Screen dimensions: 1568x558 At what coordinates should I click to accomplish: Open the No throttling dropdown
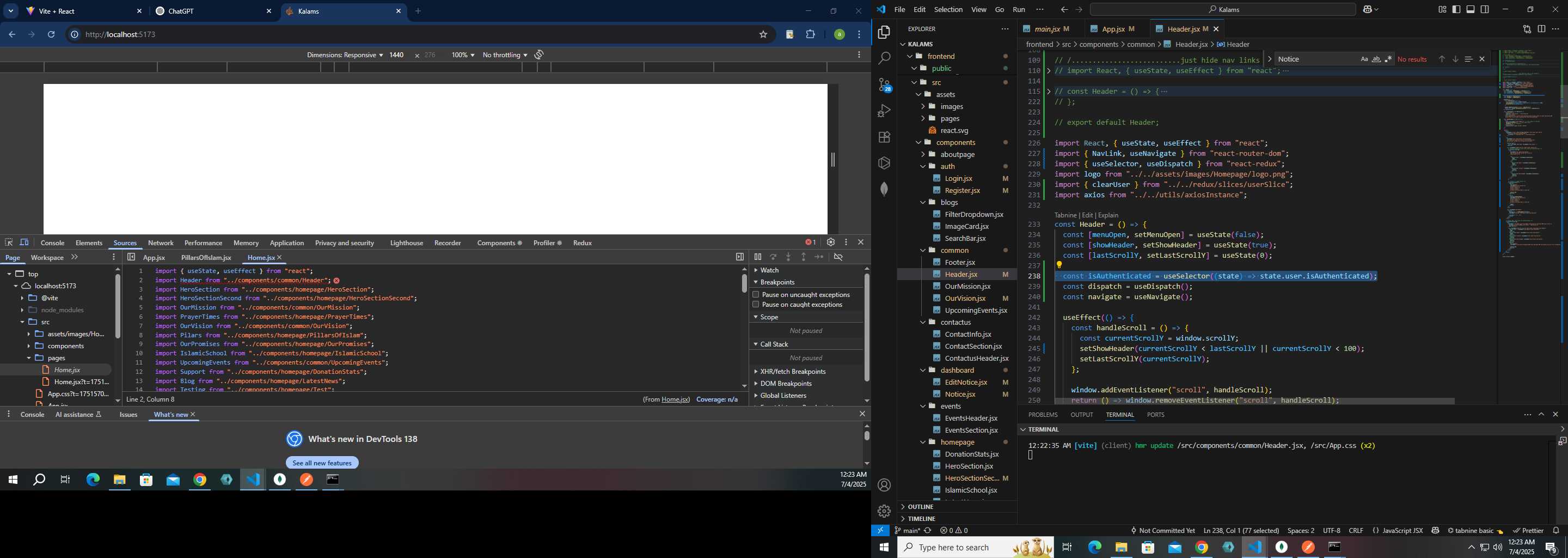click(x=505, y=55)
